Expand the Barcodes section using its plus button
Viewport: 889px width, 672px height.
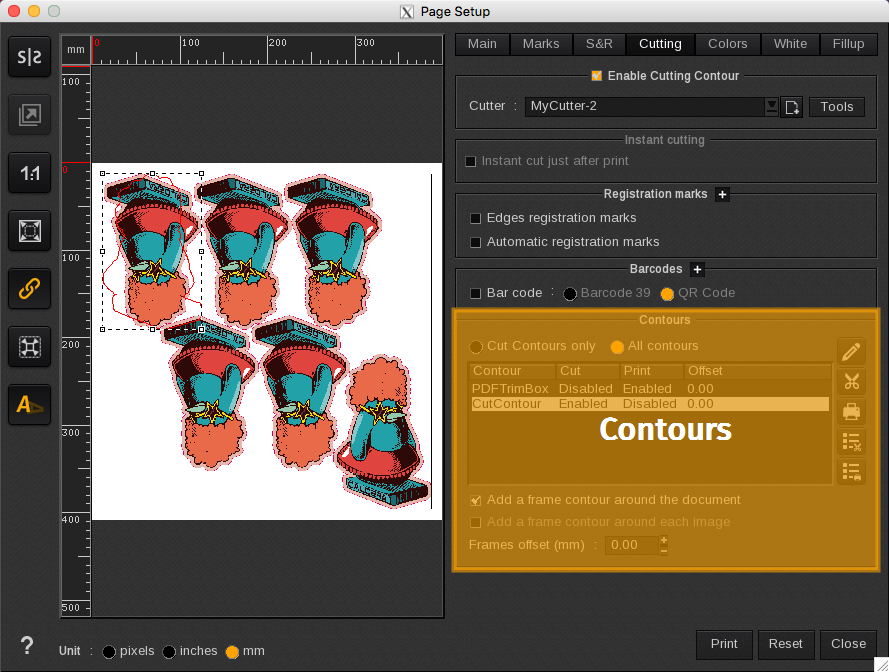point(697,269)
